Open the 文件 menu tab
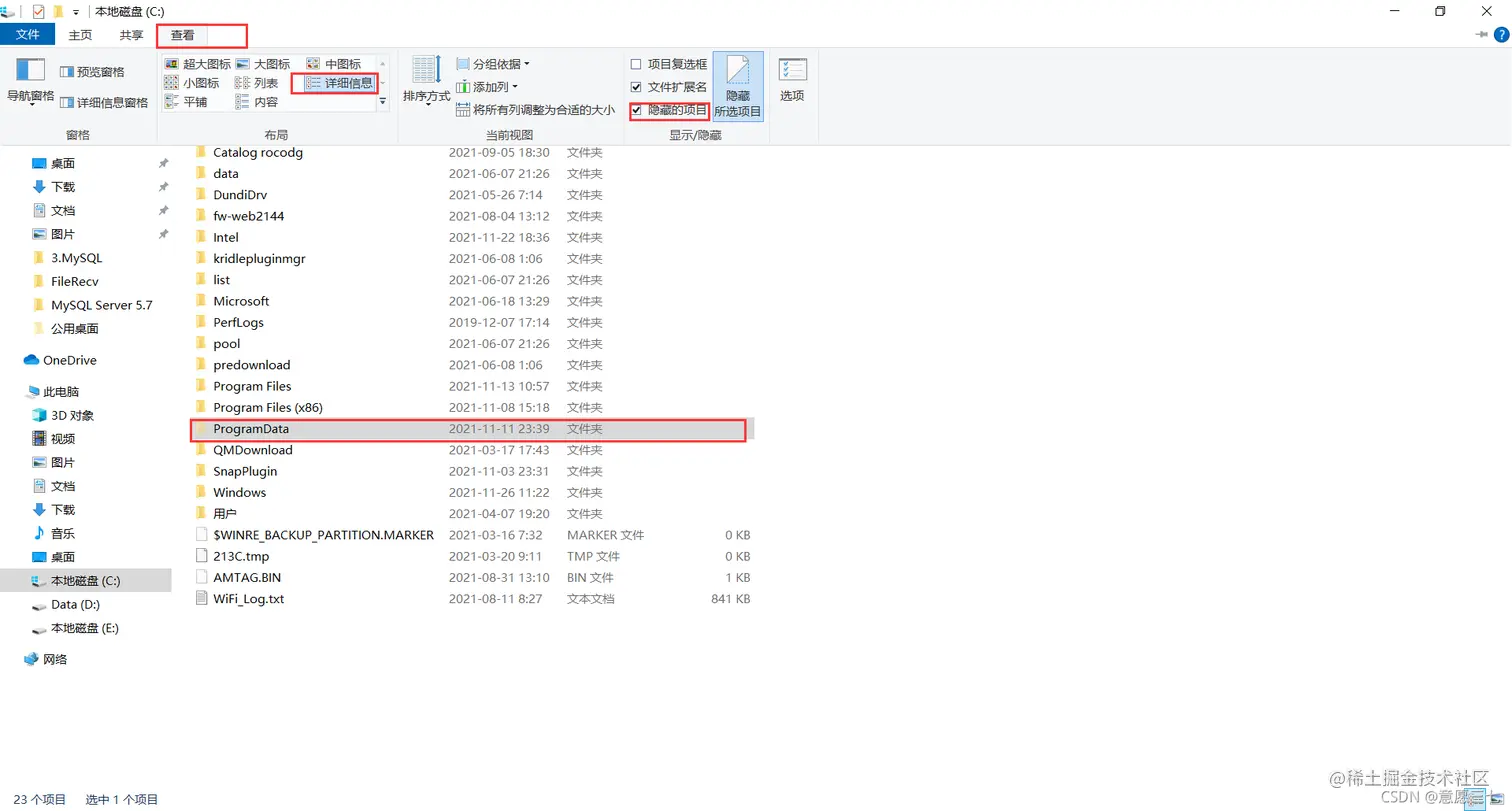This screenshot has width=1512, height=811. pos(27,35)
